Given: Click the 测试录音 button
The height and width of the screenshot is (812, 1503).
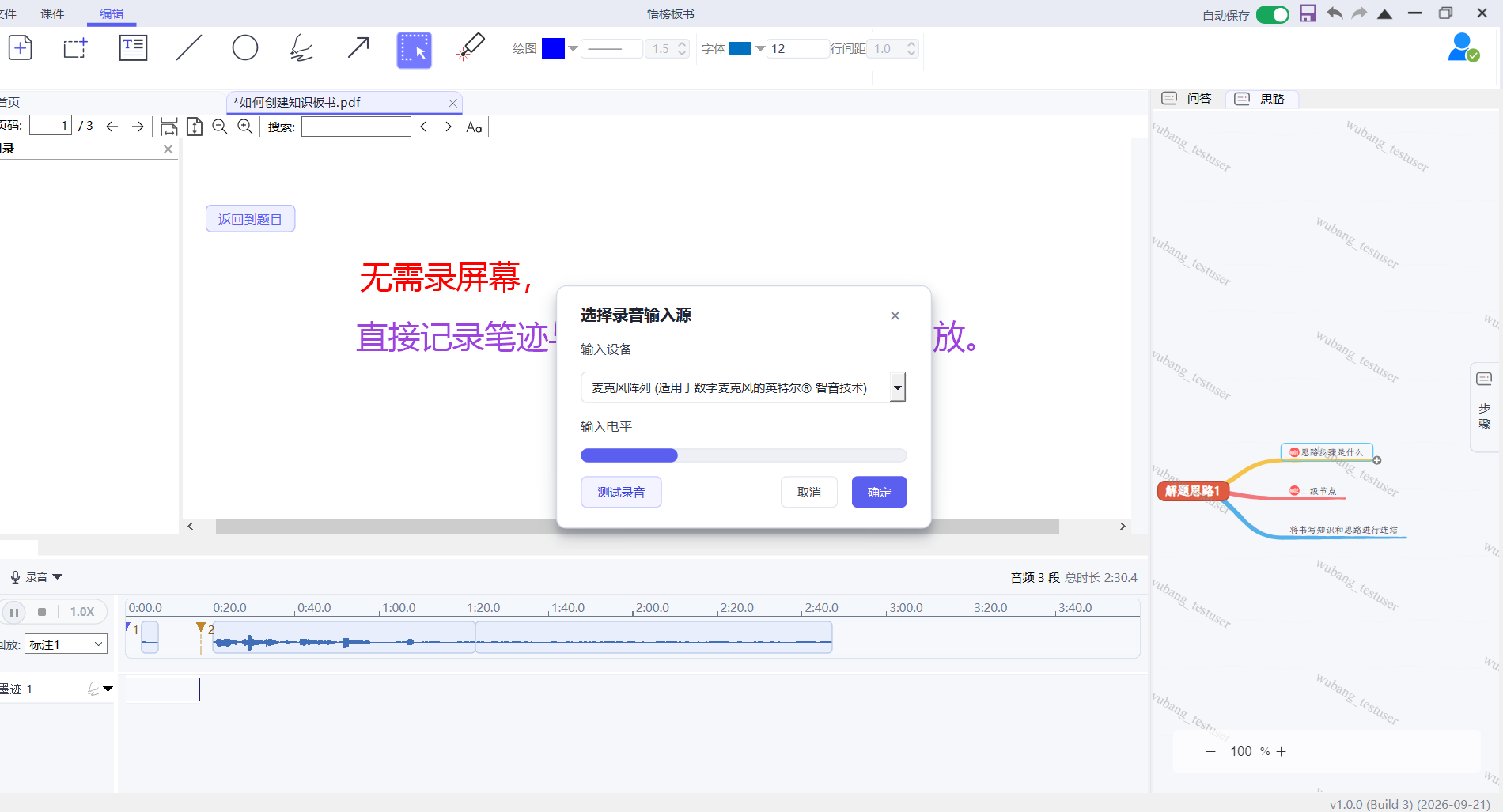Looking at the screenshot, I should click(x=621, y=492).
